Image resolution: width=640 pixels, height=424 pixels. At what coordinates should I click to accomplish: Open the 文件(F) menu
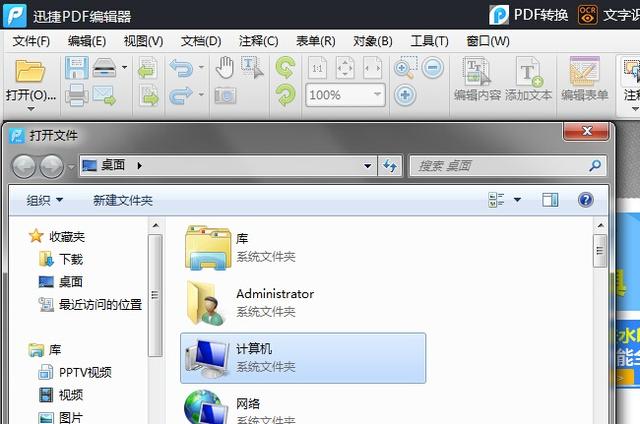pyautogui.click(x=31, y=41)
